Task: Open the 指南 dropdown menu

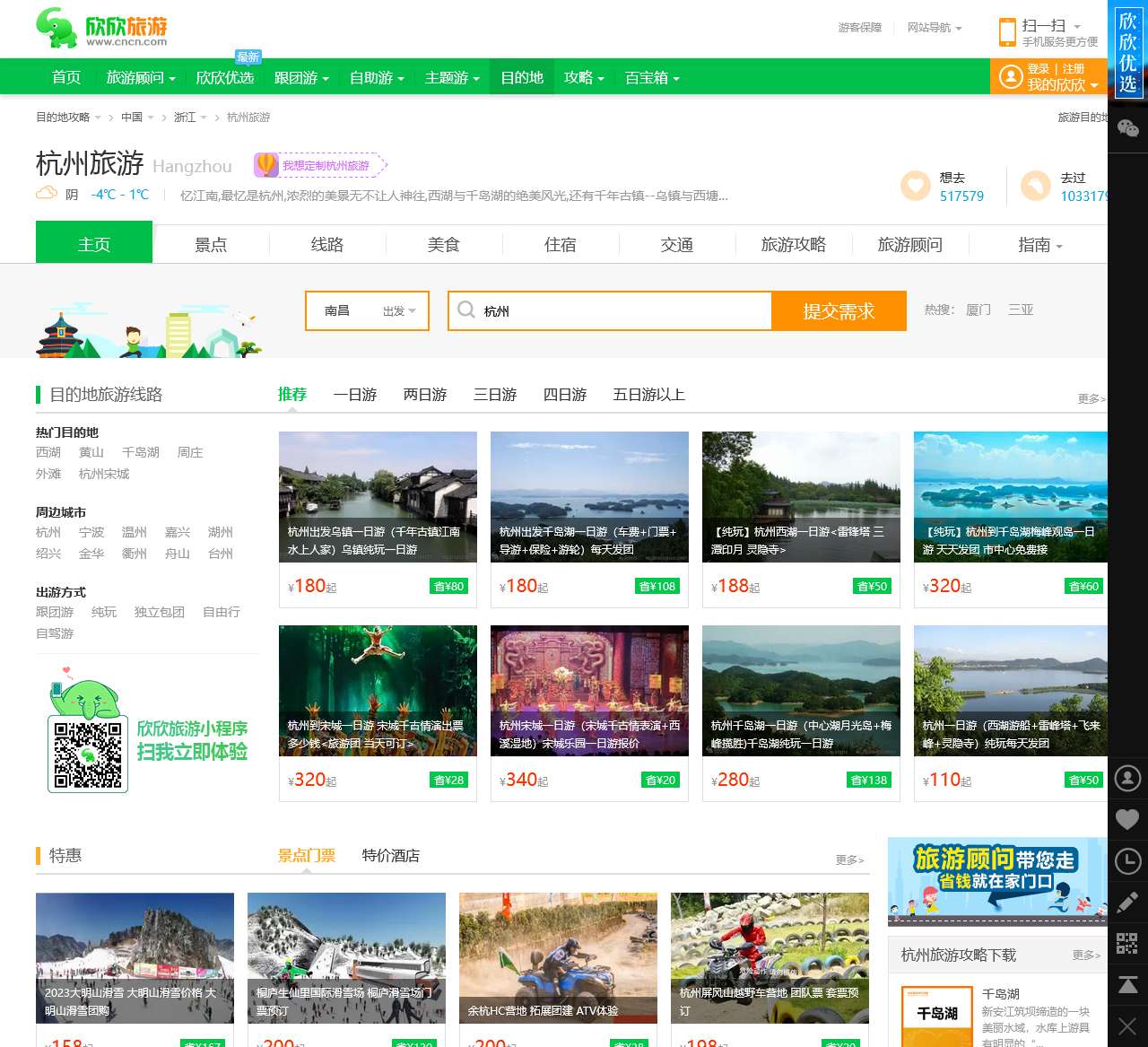Action: 1038,243
